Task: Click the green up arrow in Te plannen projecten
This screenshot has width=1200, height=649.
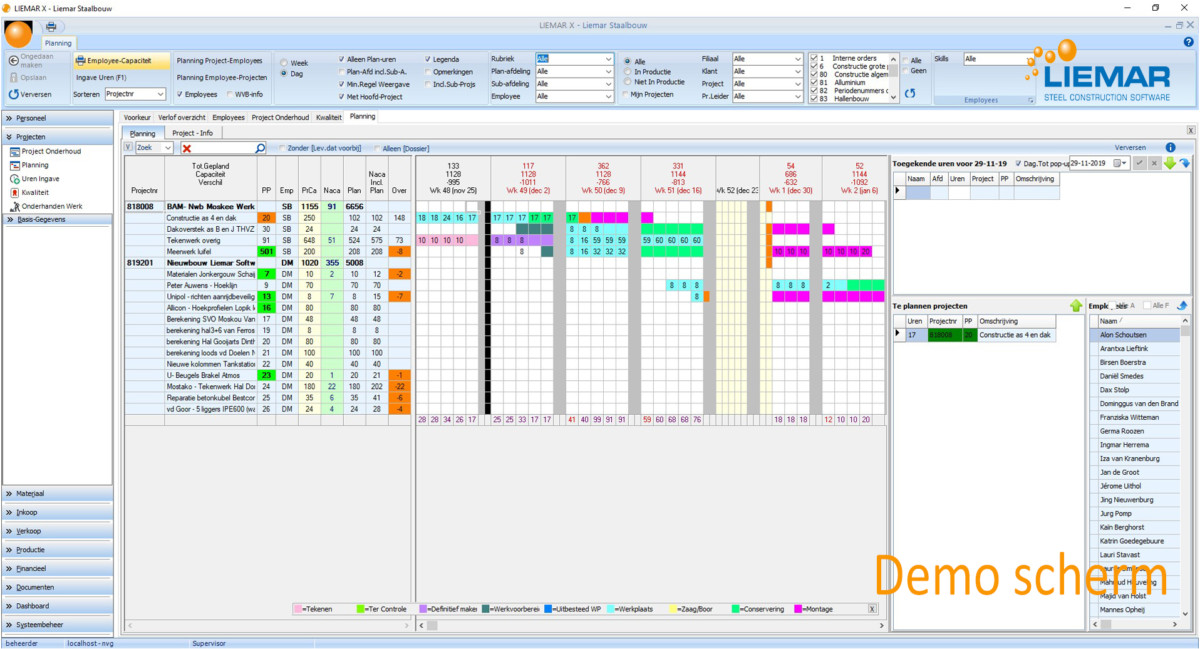Action: click(x=1076, y=306)
